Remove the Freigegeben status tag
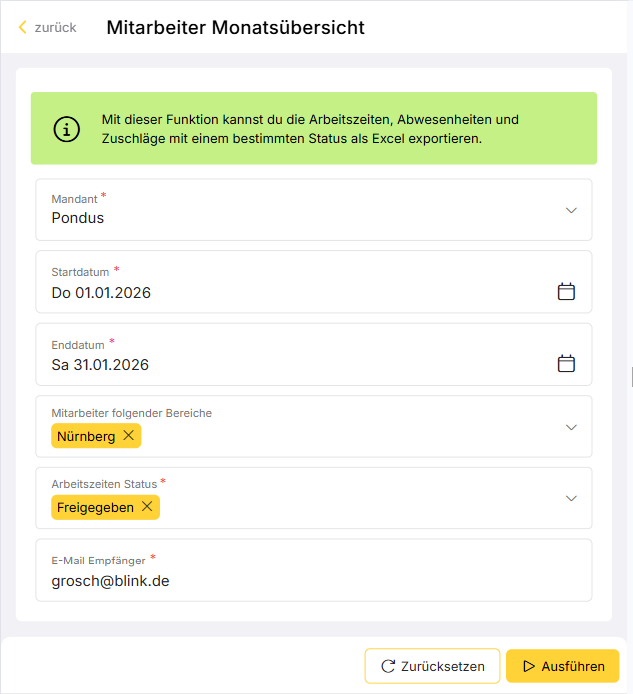This screenshot has width=633, height=694. 147,506
